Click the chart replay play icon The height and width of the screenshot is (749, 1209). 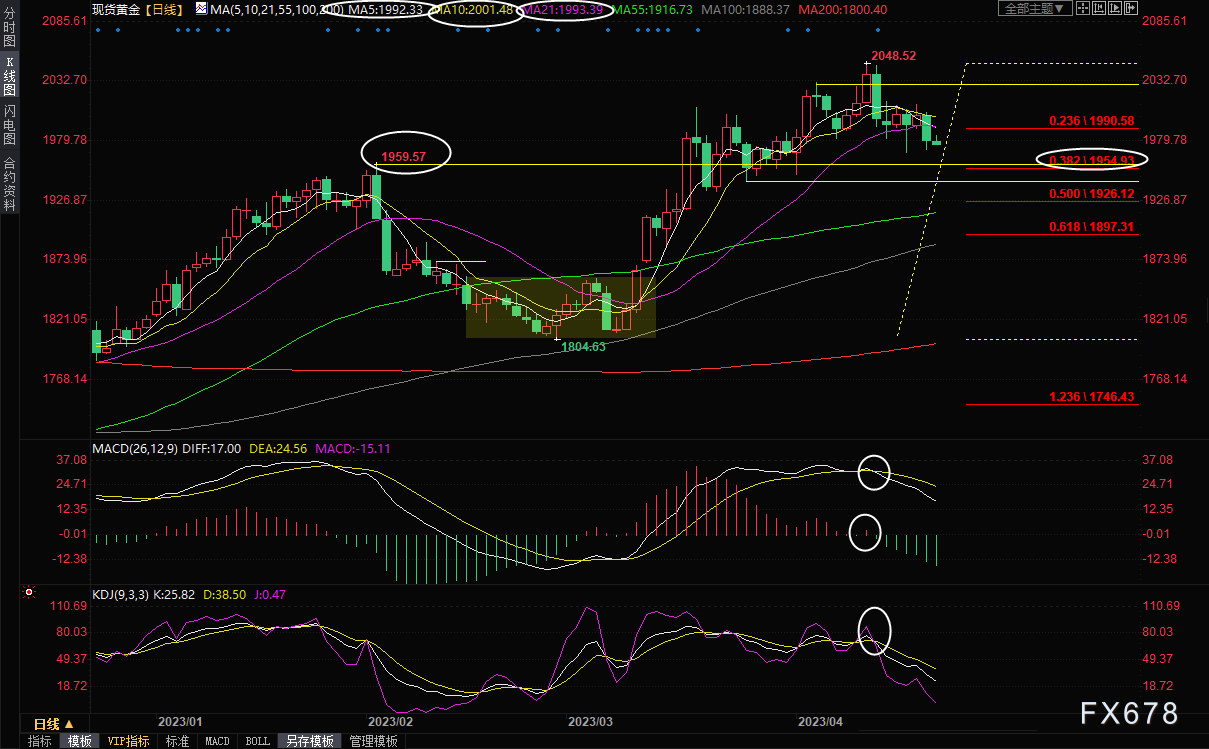[x=1115, y=8]
